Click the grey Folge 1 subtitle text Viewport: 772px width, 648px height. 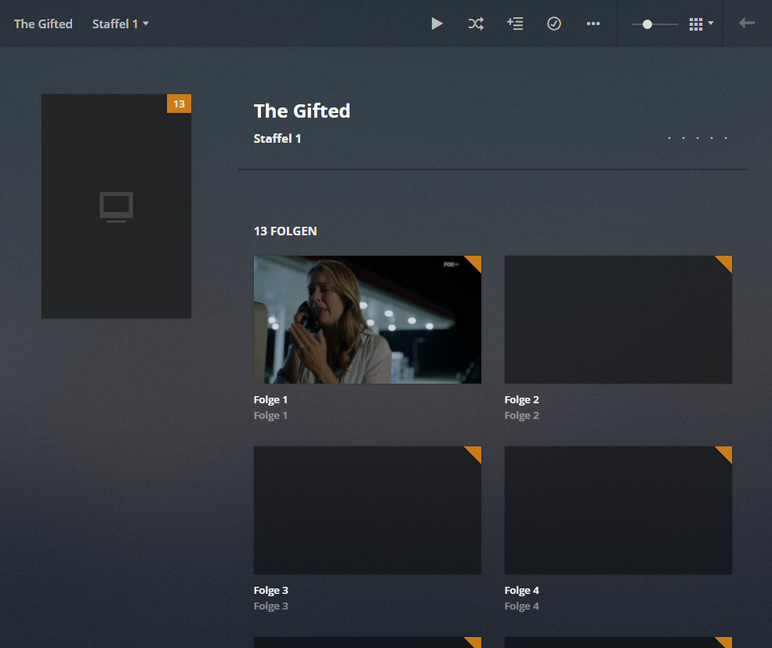point(270,416)
